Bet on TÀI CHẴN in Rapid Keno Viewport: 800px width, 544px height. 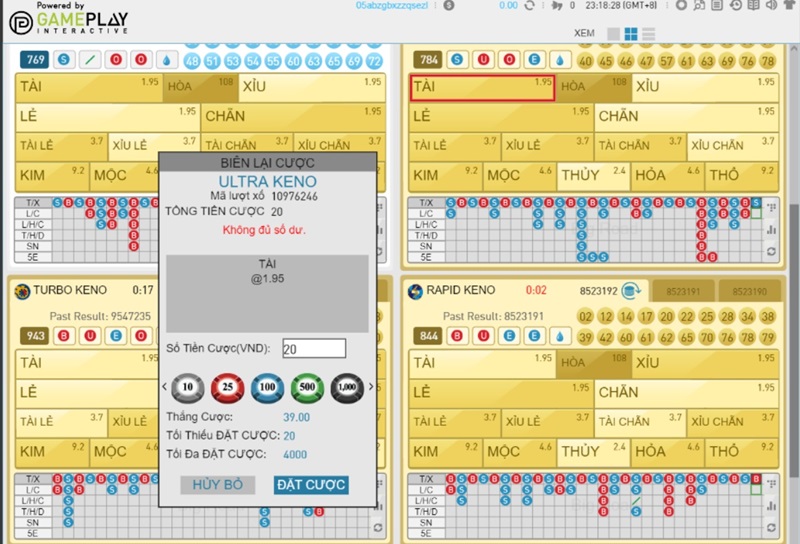coord(640,423)
